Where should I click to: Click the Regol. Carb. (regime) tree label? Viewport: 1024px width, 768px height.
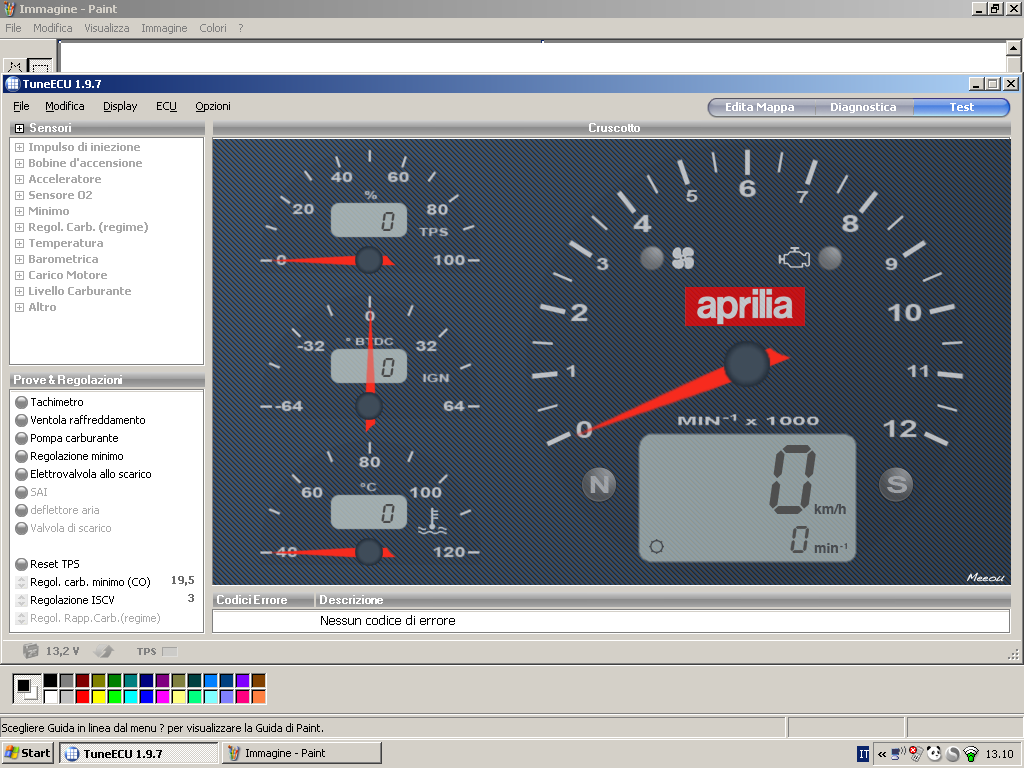[x=88, y=227]
